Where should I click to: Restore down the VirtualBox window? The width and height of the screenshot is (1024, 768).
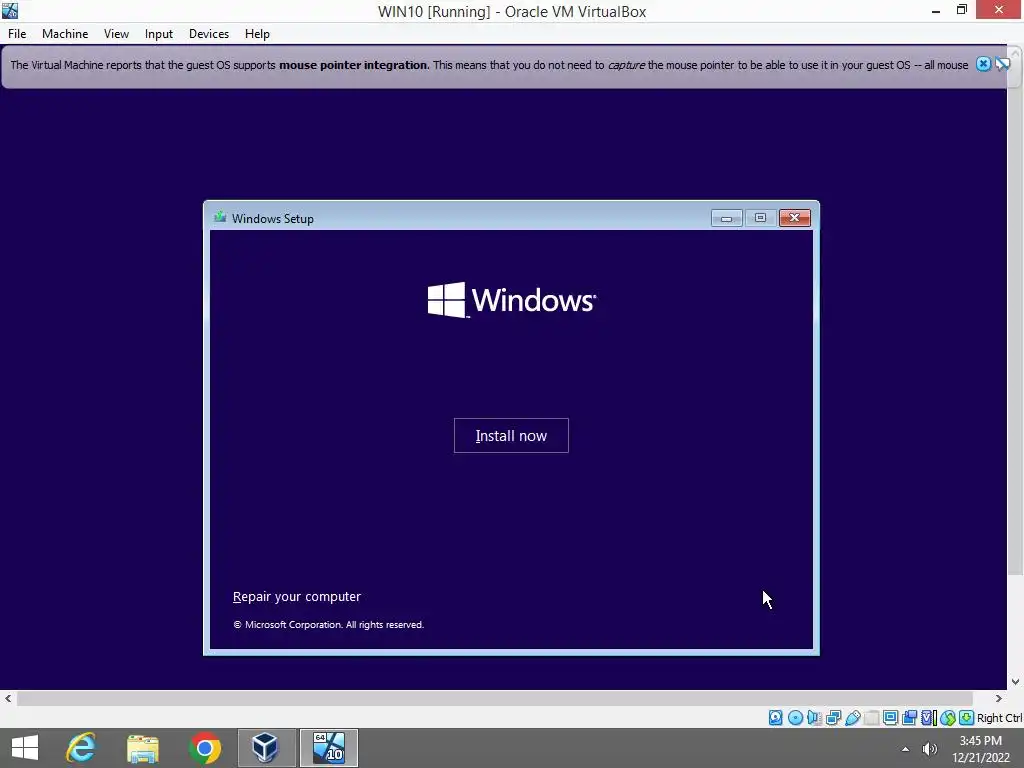tap(961, 10)
